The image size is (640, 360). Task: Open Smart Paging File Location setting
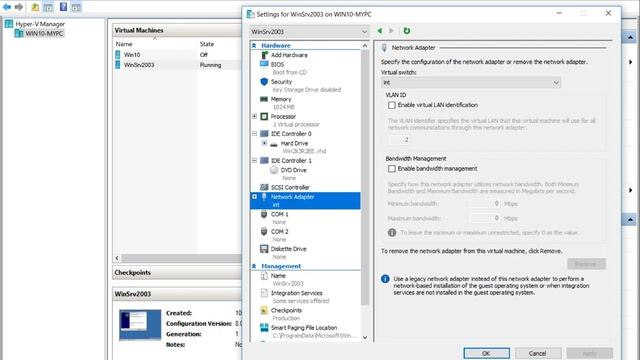pos(304,328)
